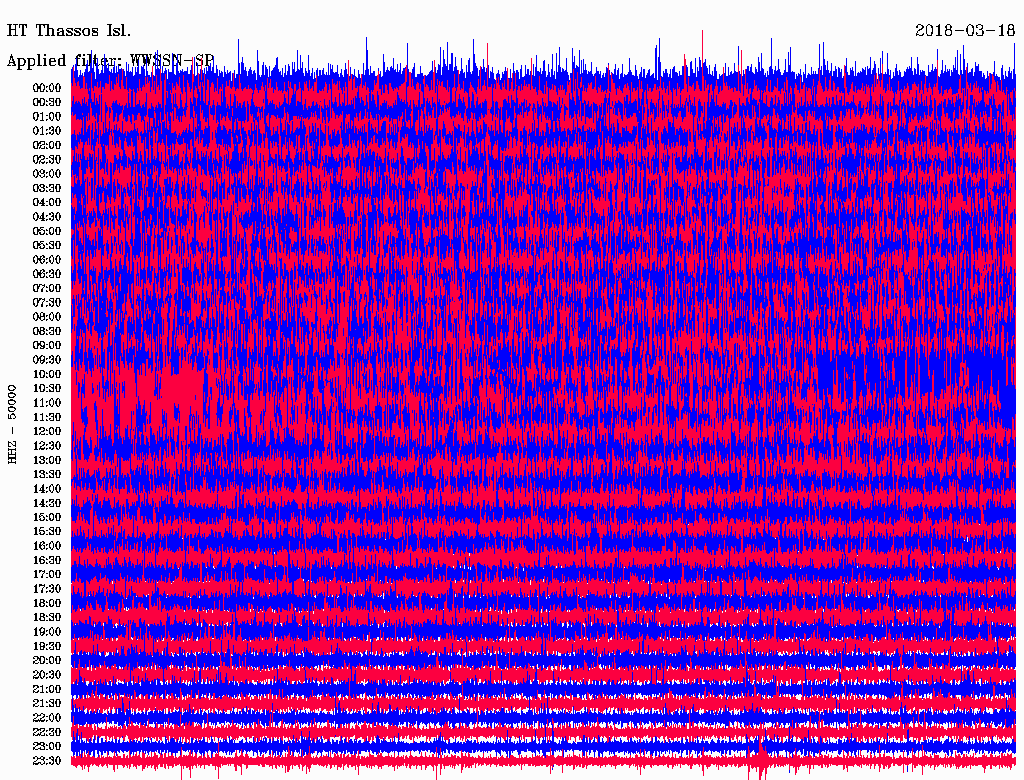Select the 05:30 time label

click(47, 245)
